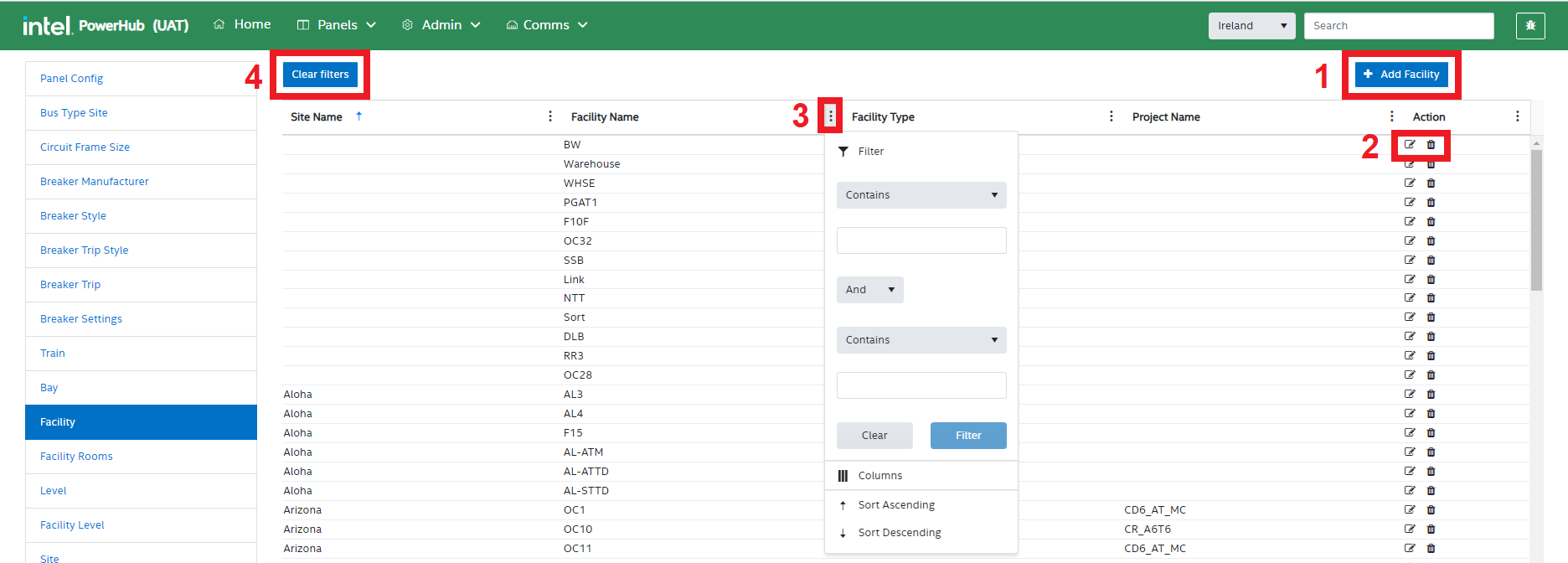Click the edit icon for BW facility
Screen dimensions: 1568x563
(1410, 145)
